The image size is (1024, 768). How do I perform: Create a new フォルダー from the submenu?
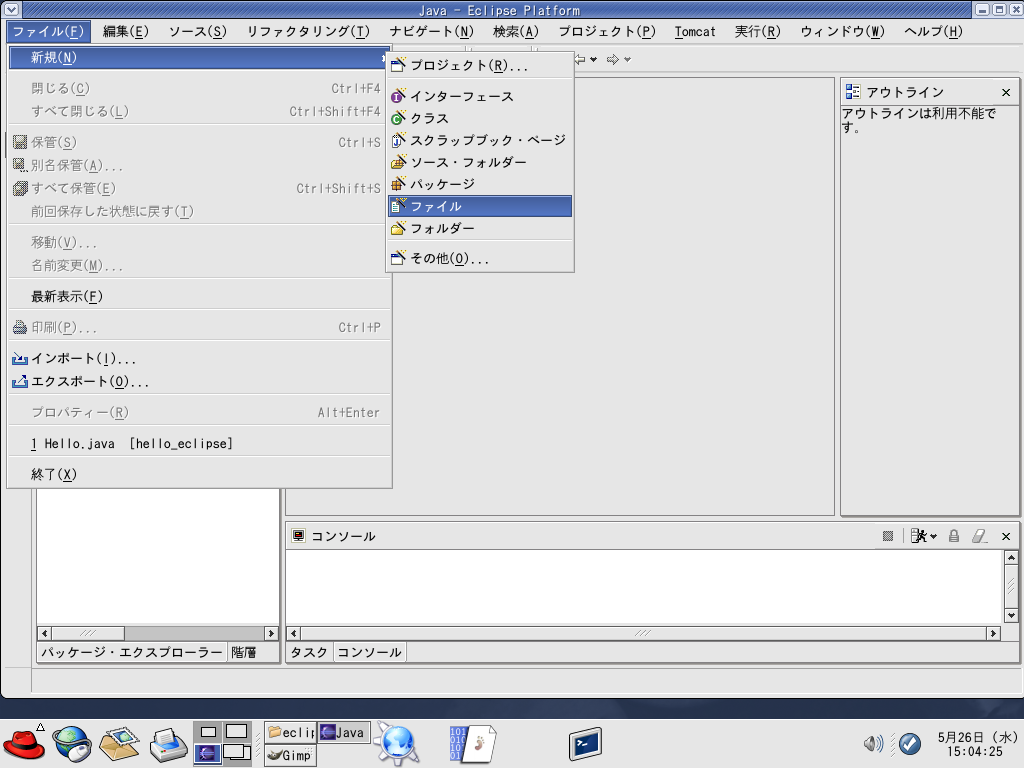click(480, 229)
